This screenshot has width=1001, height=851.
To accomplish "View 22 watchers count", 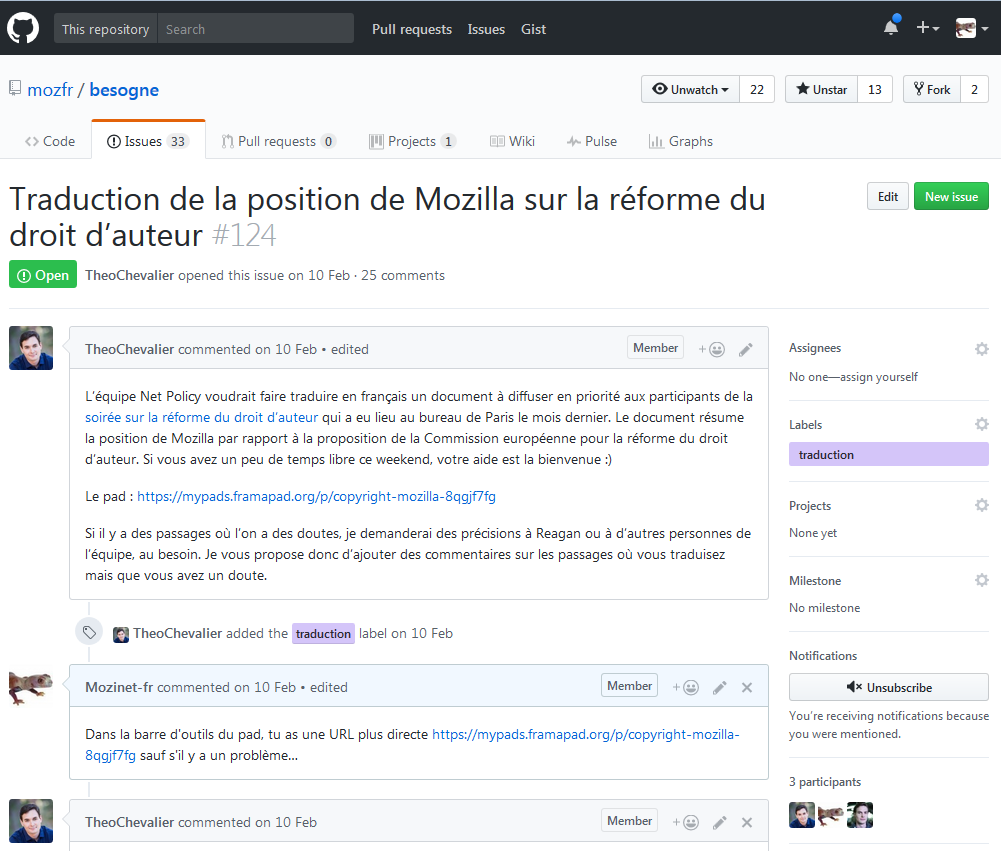I will 756,89.
